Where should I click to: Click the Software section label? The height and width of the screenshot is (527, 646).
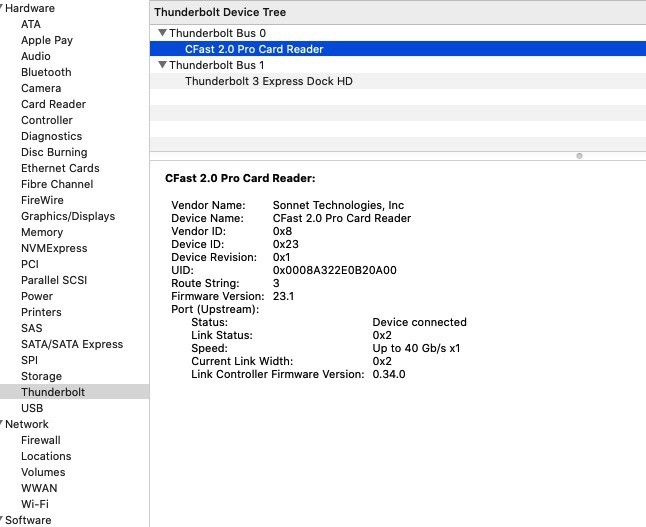28,520
